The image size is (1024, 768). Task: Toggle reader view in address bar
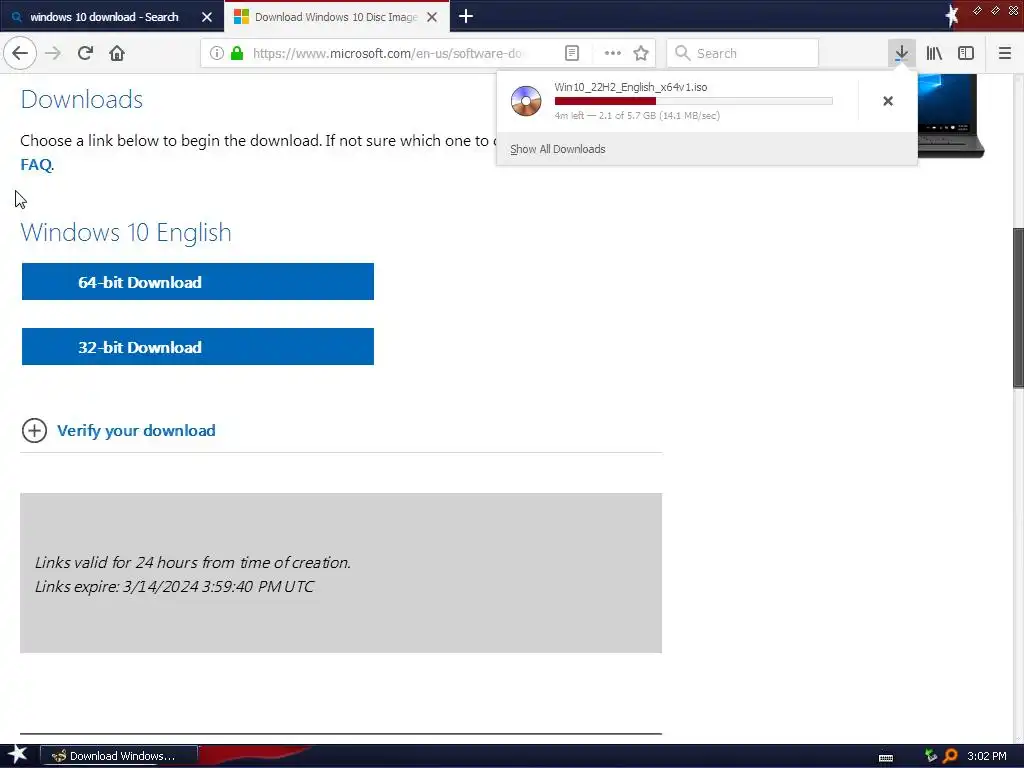pyautogui.click(x=571, y=53)
